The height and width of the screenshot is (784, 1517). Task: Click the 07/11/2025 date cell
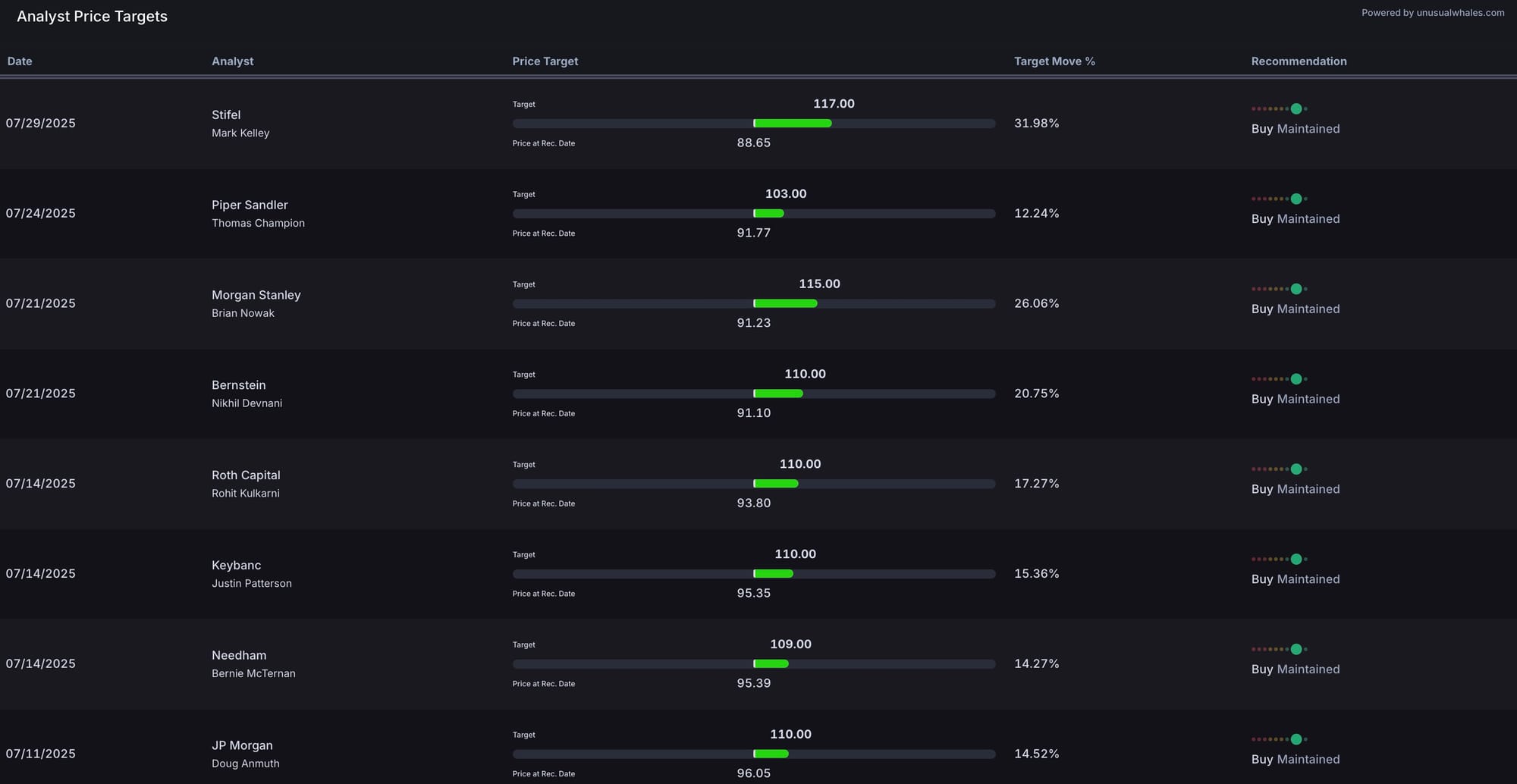point(41,754)
